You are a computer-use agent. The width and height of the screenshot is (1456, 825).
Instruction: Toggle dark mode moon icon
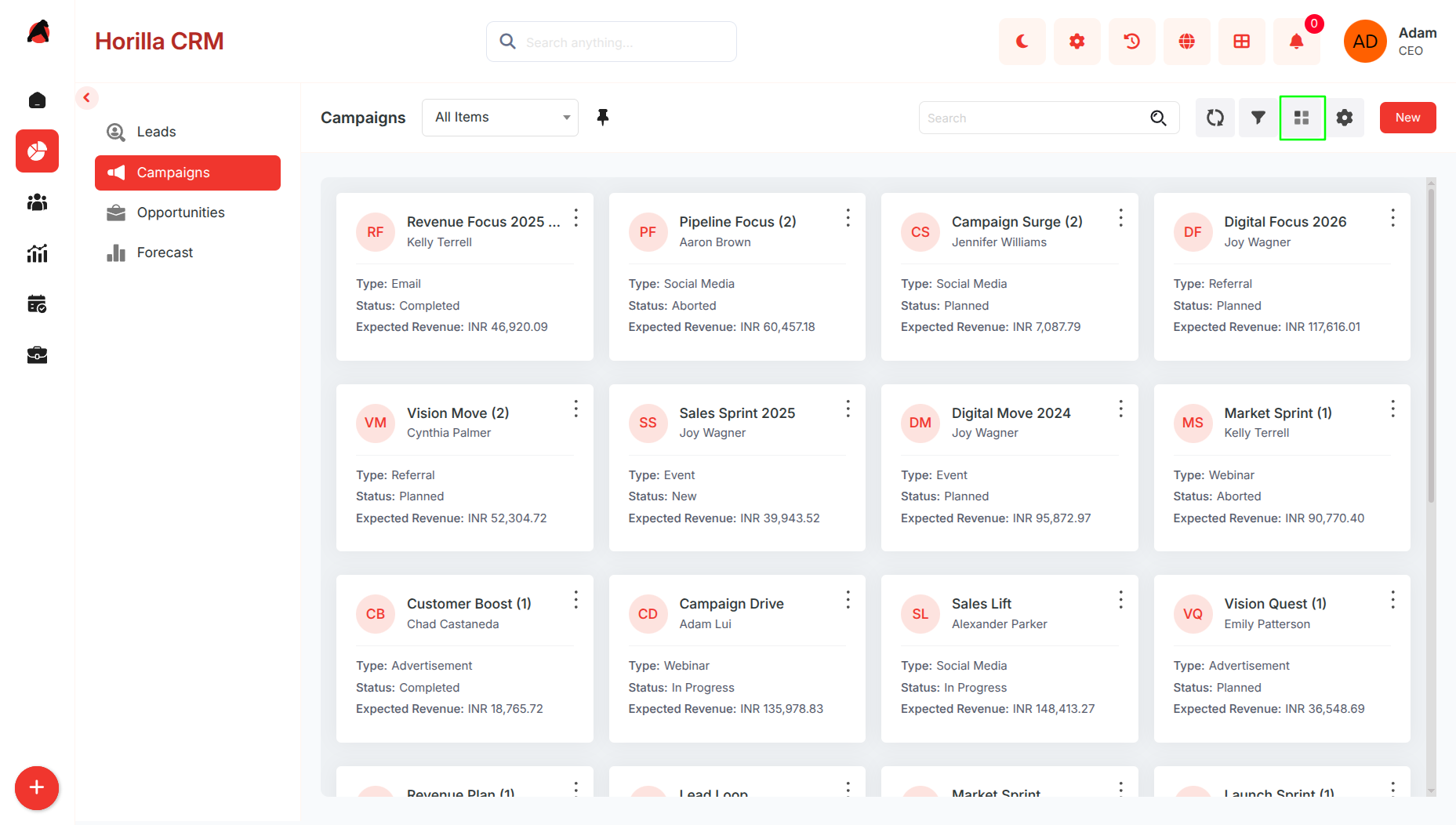pos(1022,42)
